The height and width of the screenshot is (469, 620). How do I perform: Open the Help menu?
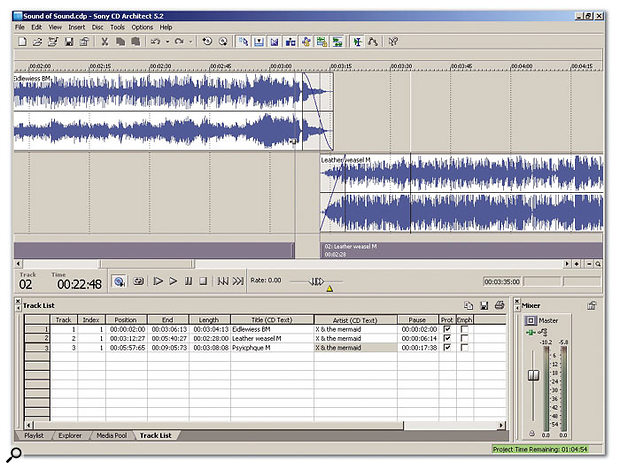pyautogui.click(x=166, y=27)
